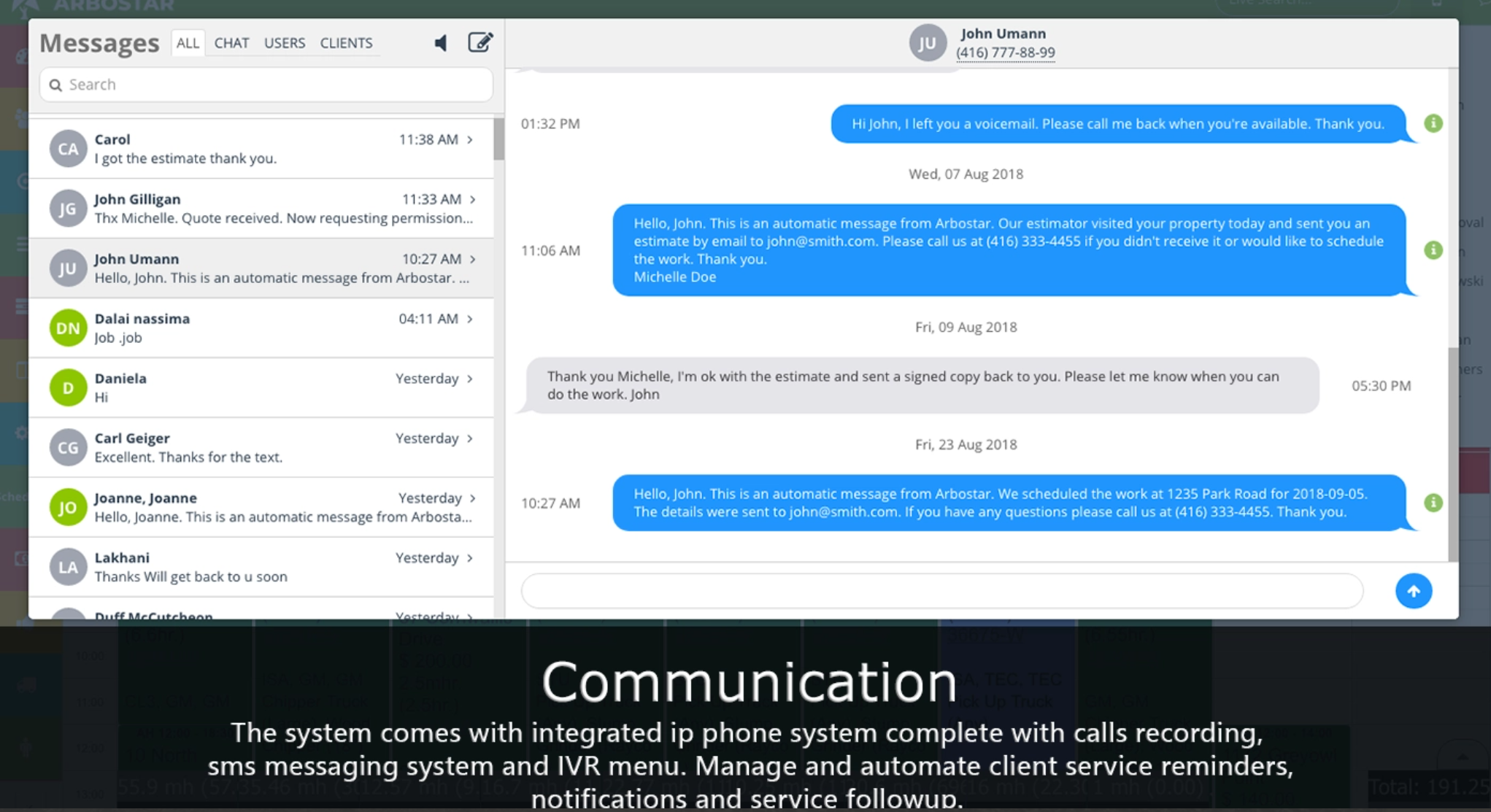1491x812 pixels.
Task: Click John Umann's header JU avatar
Action: (927, 43)
